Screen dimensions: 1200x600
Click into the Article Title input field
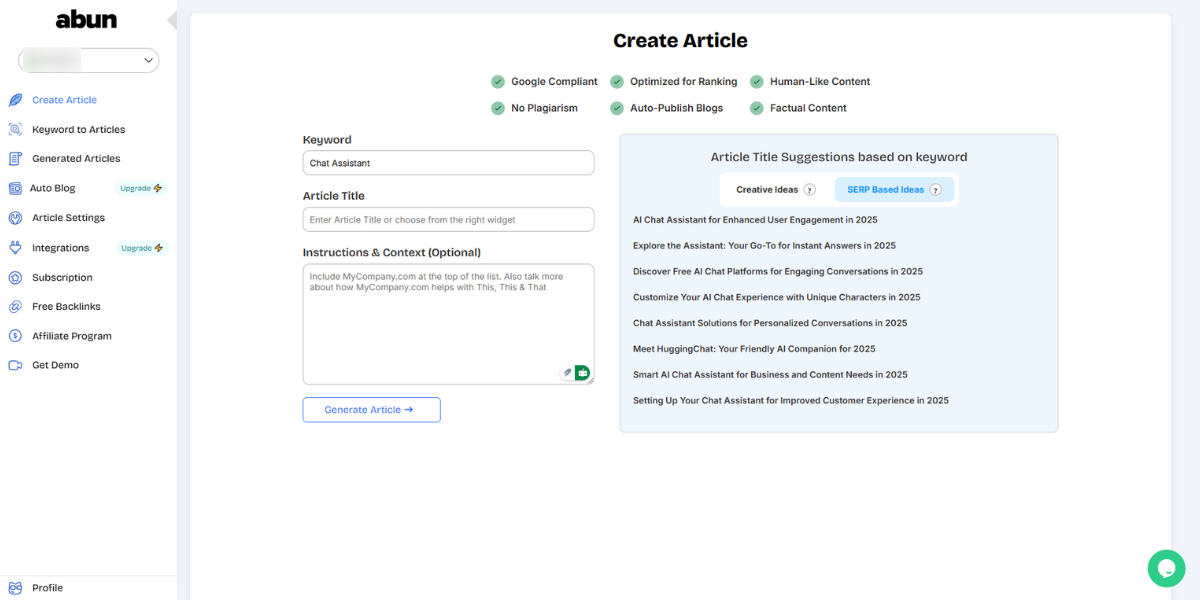[x=448, y=220]
